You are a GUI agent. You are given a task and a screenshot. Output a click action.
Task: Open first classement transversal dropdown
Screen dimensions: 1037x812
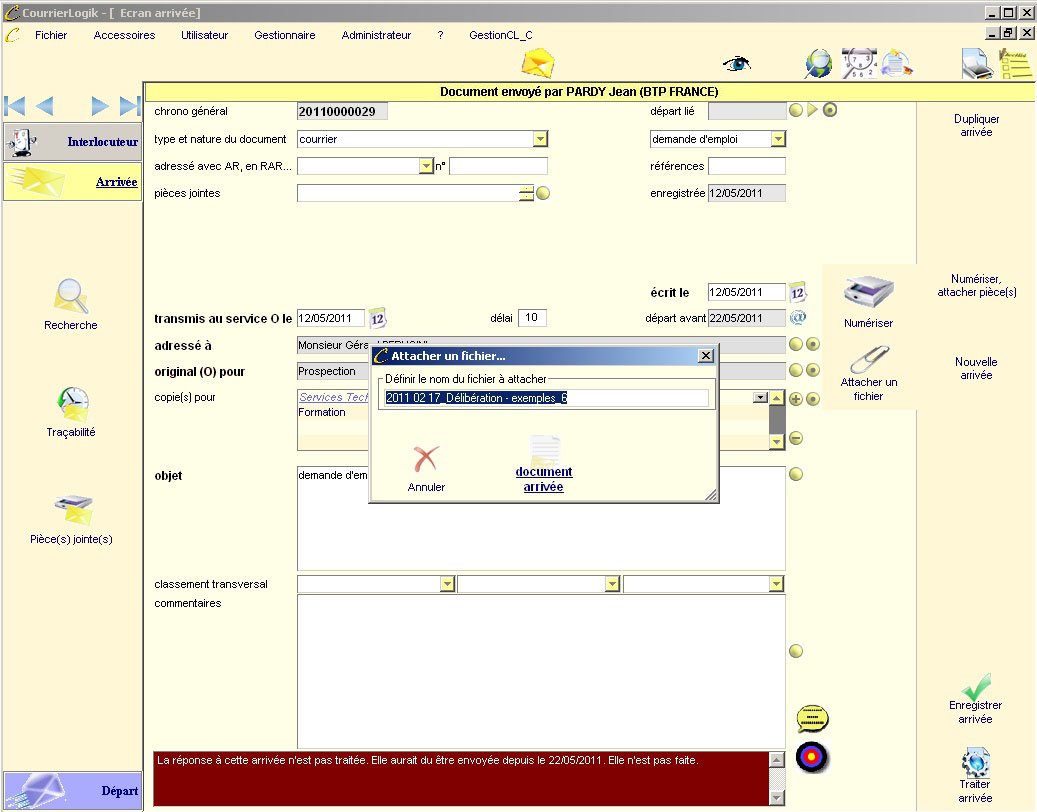(447, 584)
